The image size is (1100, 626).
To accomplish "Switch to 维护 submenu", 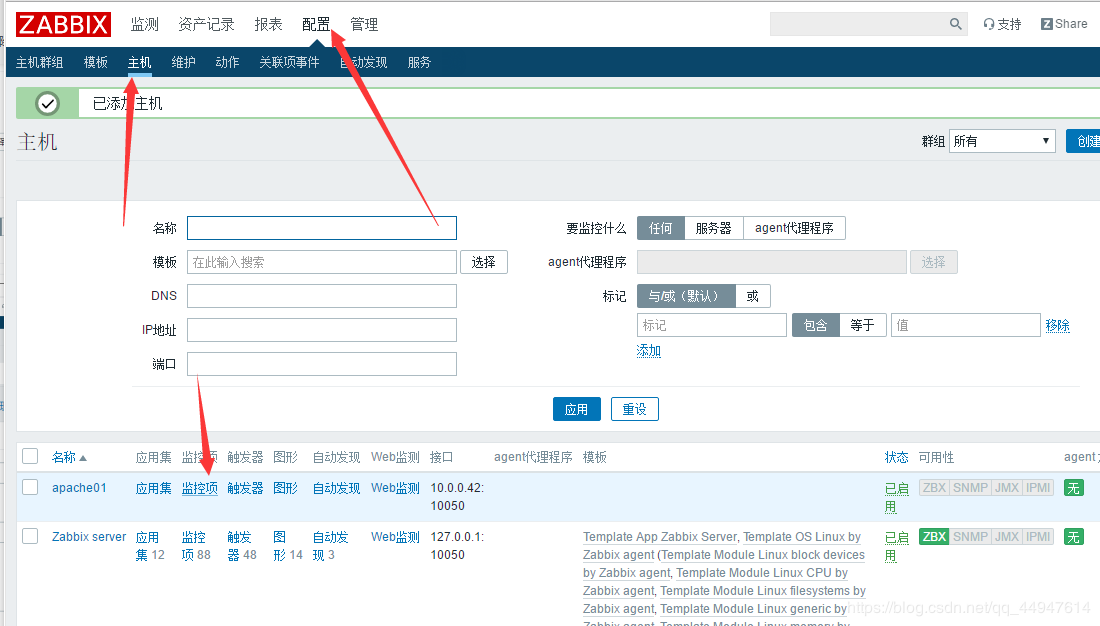I will pyautogui.click(x=184, y=62).
